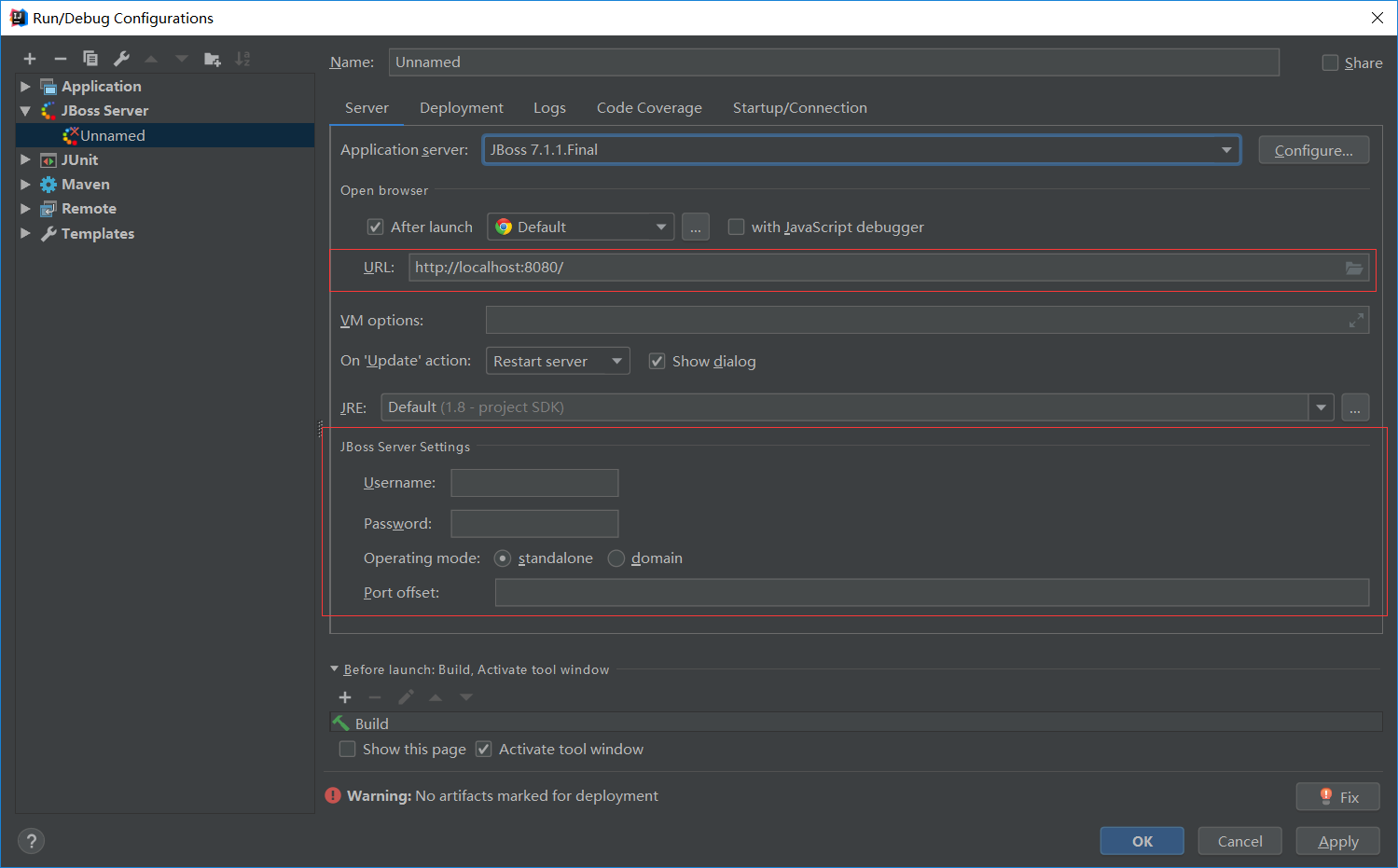Click Configure next to application server
This screenshot has height=868, width=1398.
(1313, 149)
